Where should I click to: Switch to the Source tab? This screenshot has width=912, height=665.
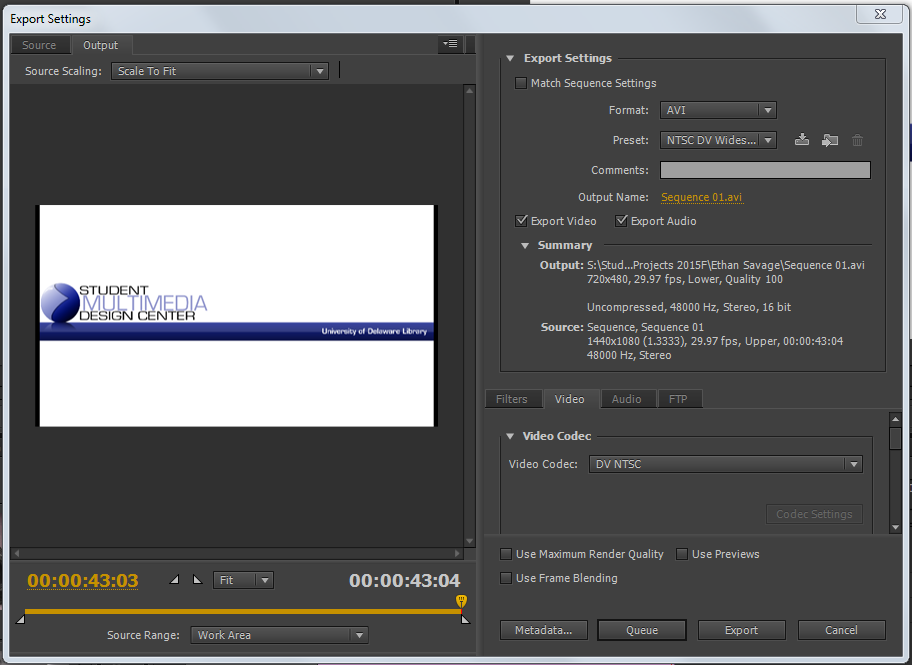(40, 45)
